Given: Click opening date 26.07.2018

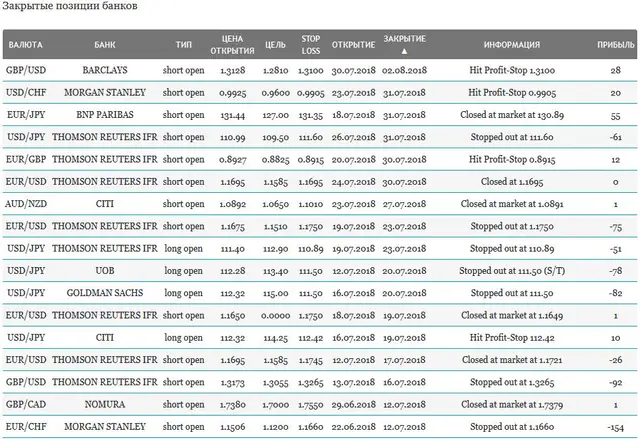Looking at the screenshot, I should click(x=353, y=137).
